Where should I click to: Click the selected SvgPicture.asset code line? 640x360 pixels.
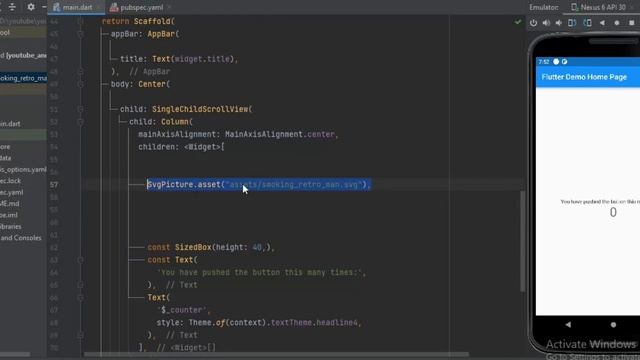click(259, 184)
